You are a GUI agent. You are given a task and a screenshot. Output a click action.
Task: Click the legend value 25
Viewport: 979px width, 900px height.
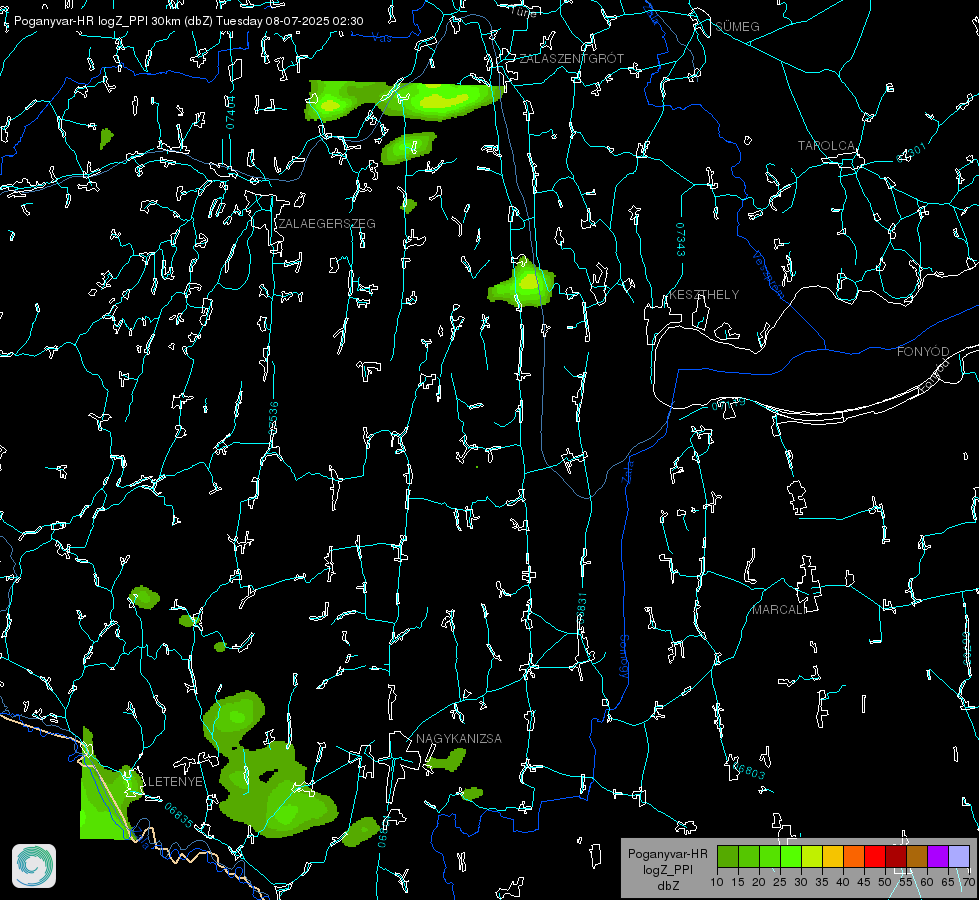(x=780, y=883)
